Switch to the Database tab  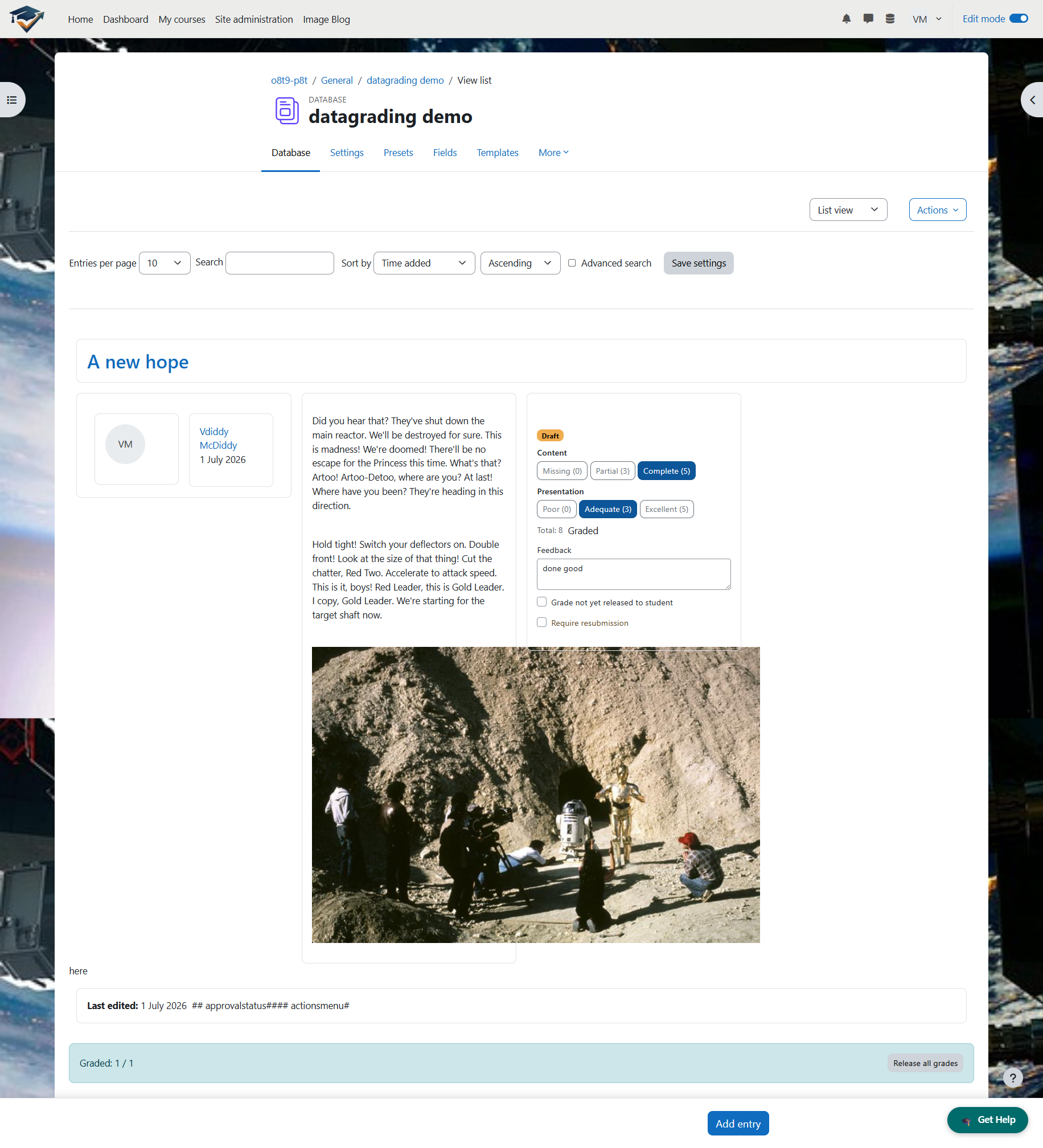(x=291, y=153)
